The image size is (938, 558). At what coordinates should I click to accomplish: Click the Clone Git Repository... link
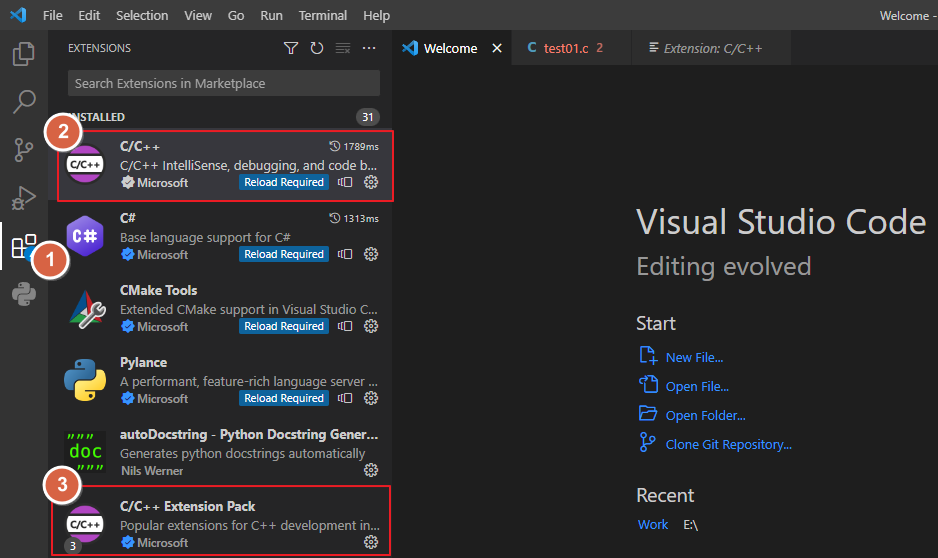click(729, 444)
